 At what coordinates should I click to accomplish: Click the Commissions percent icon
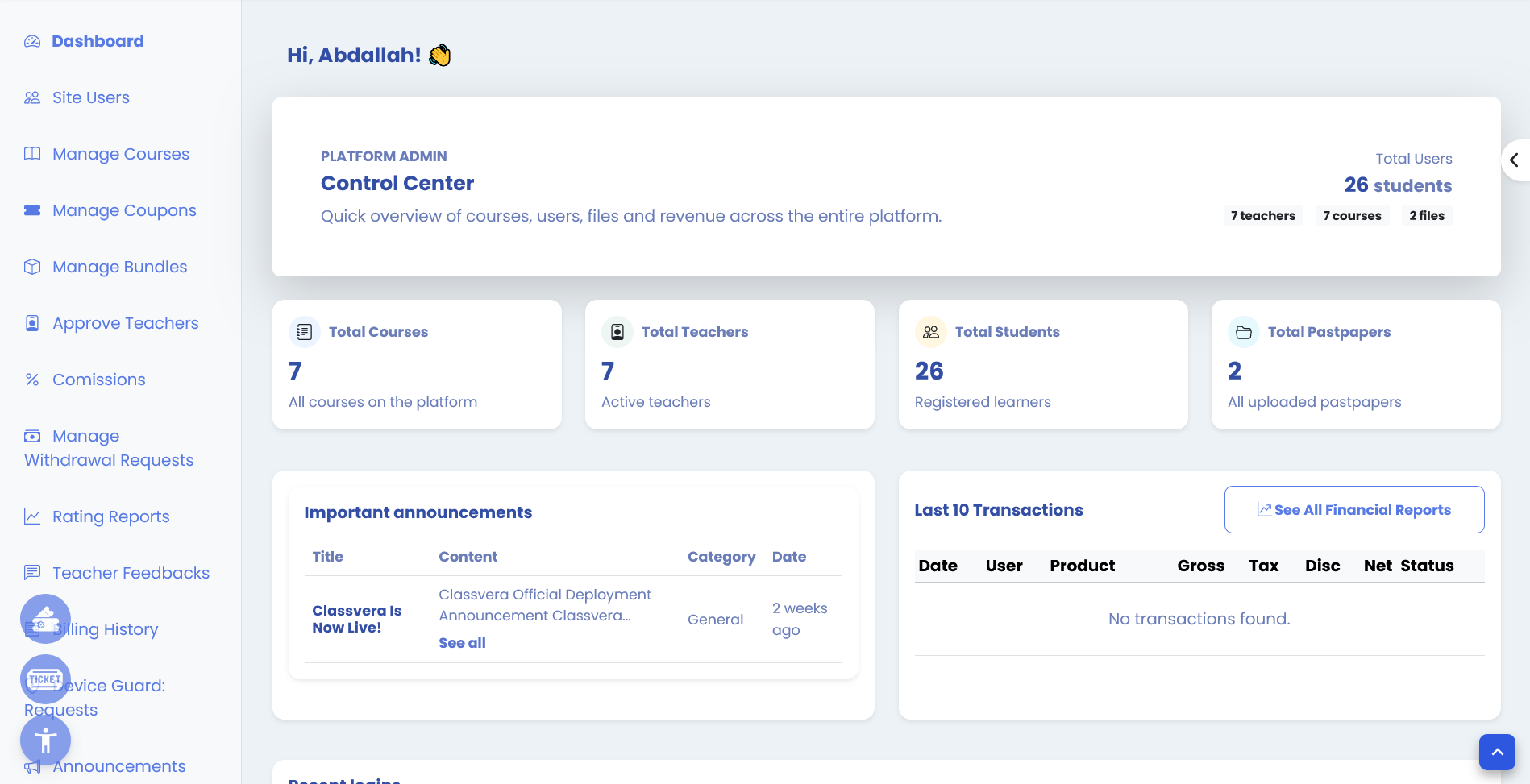[31, 379]
